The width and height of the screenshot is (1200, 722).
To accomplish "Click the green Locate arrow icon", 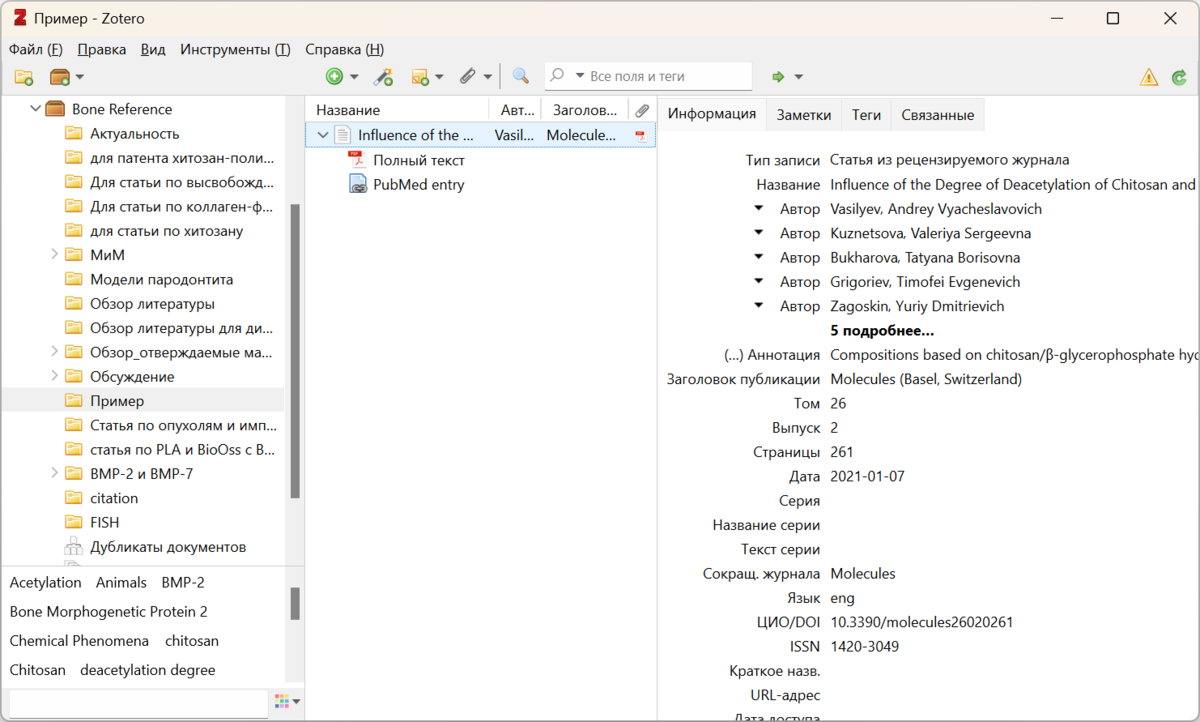I will coord(778,77).
